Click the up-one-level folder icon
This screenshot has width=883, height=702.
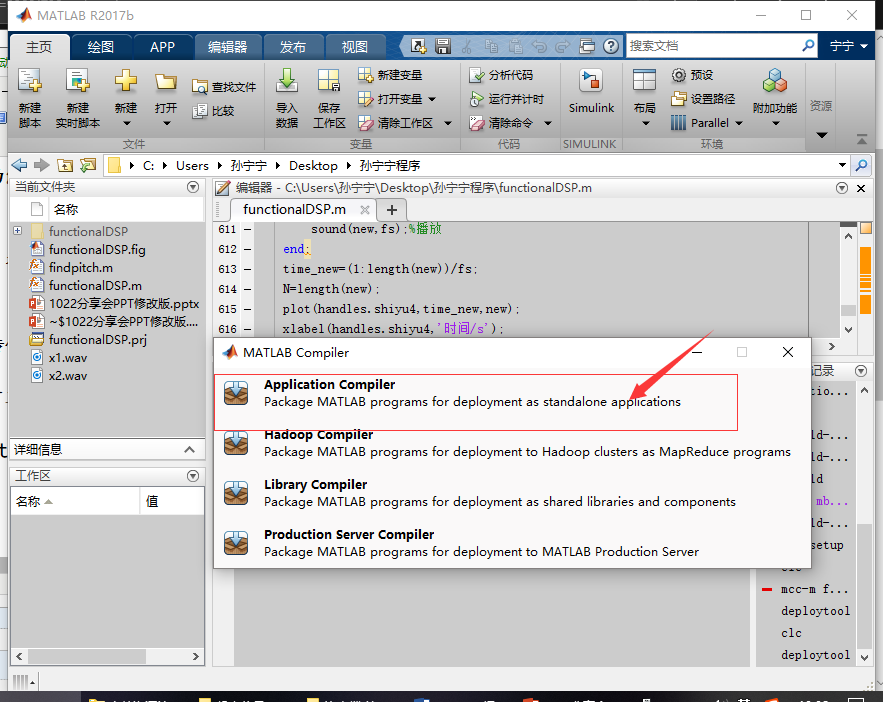point(65,166)
